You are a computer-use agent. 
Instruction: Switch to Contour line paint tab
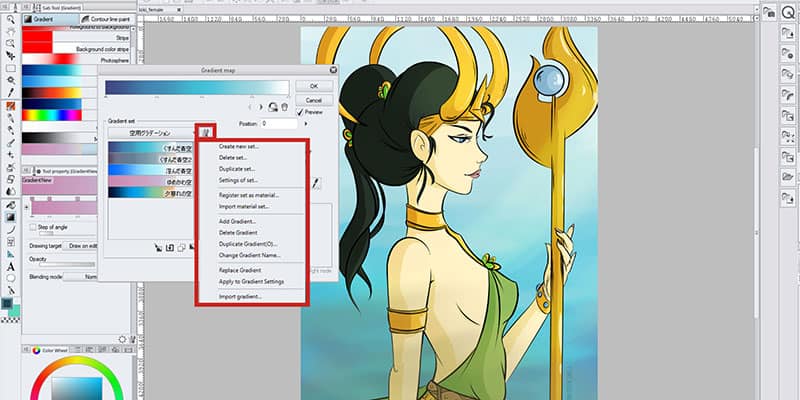107,19
